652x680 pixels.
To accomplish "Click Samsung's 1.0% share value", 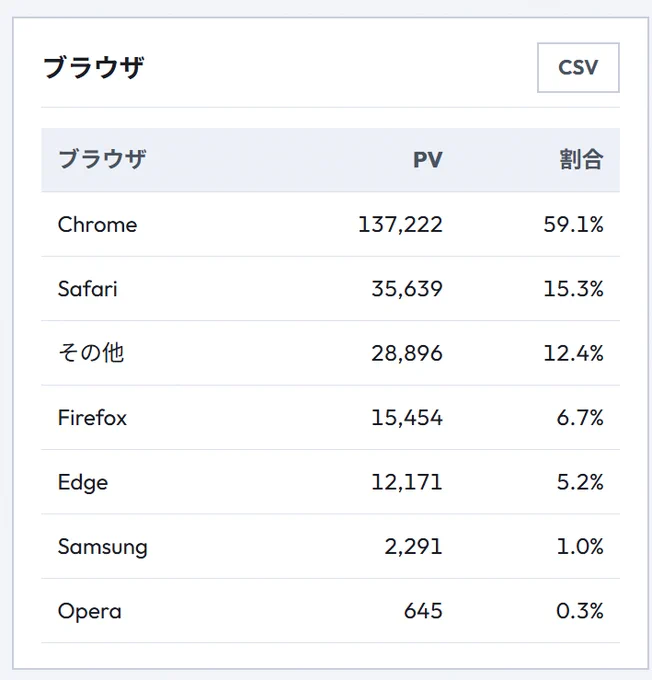I will click(x=580, y=546).
